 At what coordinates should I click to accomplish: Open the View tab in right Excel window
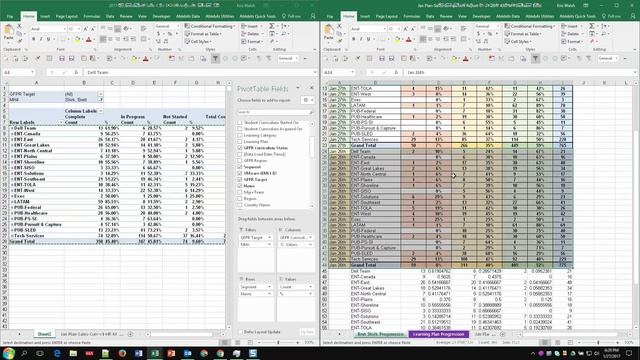coord(462,16)
